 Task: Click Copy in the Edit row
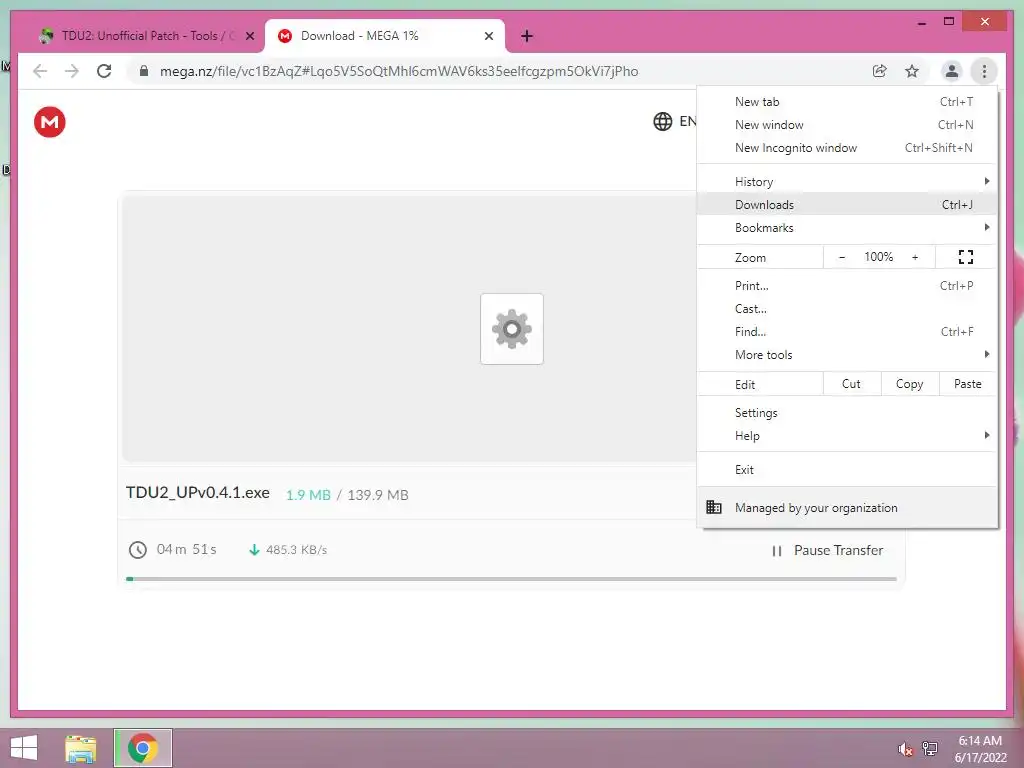910,384
